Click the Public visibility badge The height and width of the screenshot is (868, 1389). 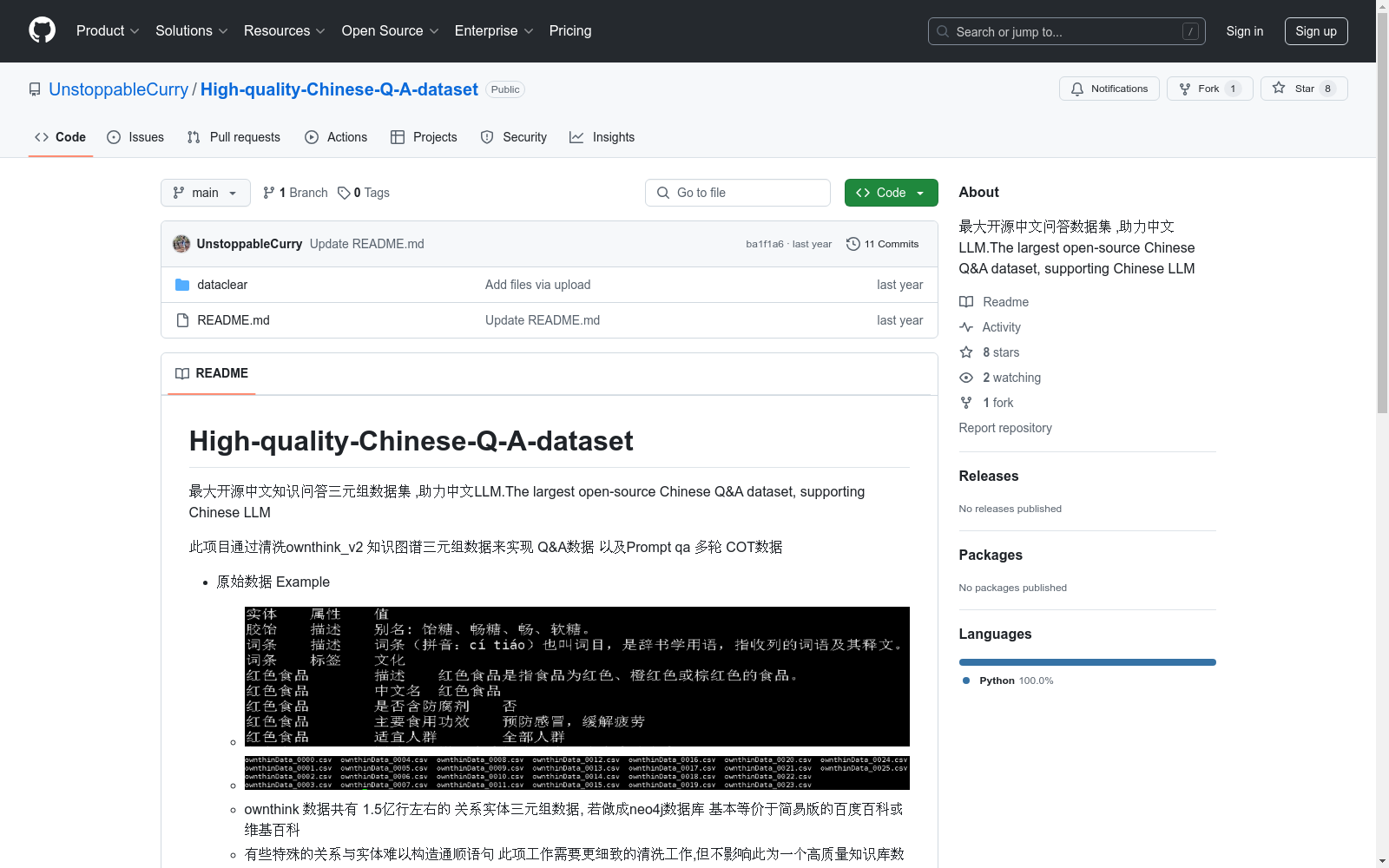click(x=505, y=89)
